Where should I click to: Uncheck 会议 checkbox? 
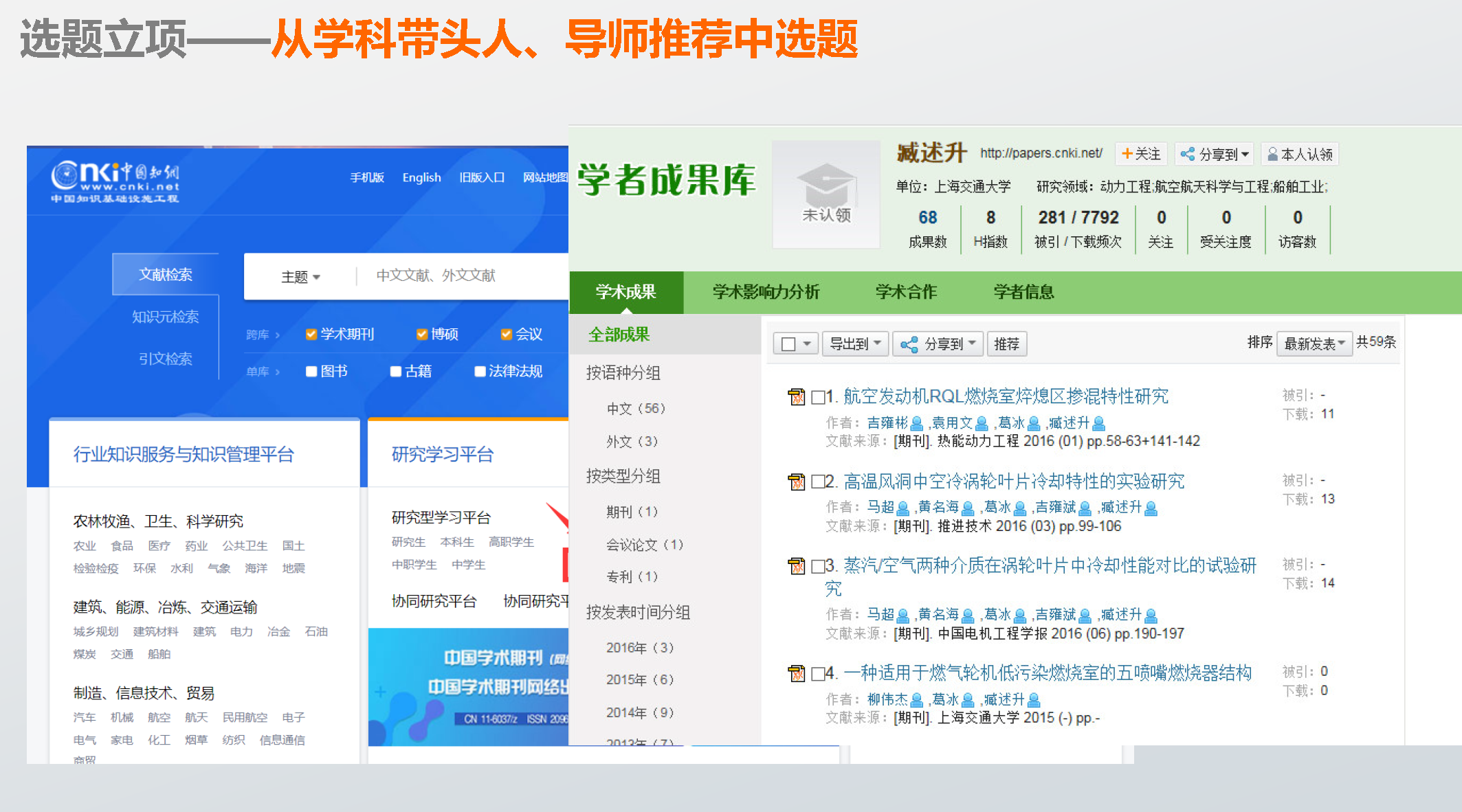507,335
